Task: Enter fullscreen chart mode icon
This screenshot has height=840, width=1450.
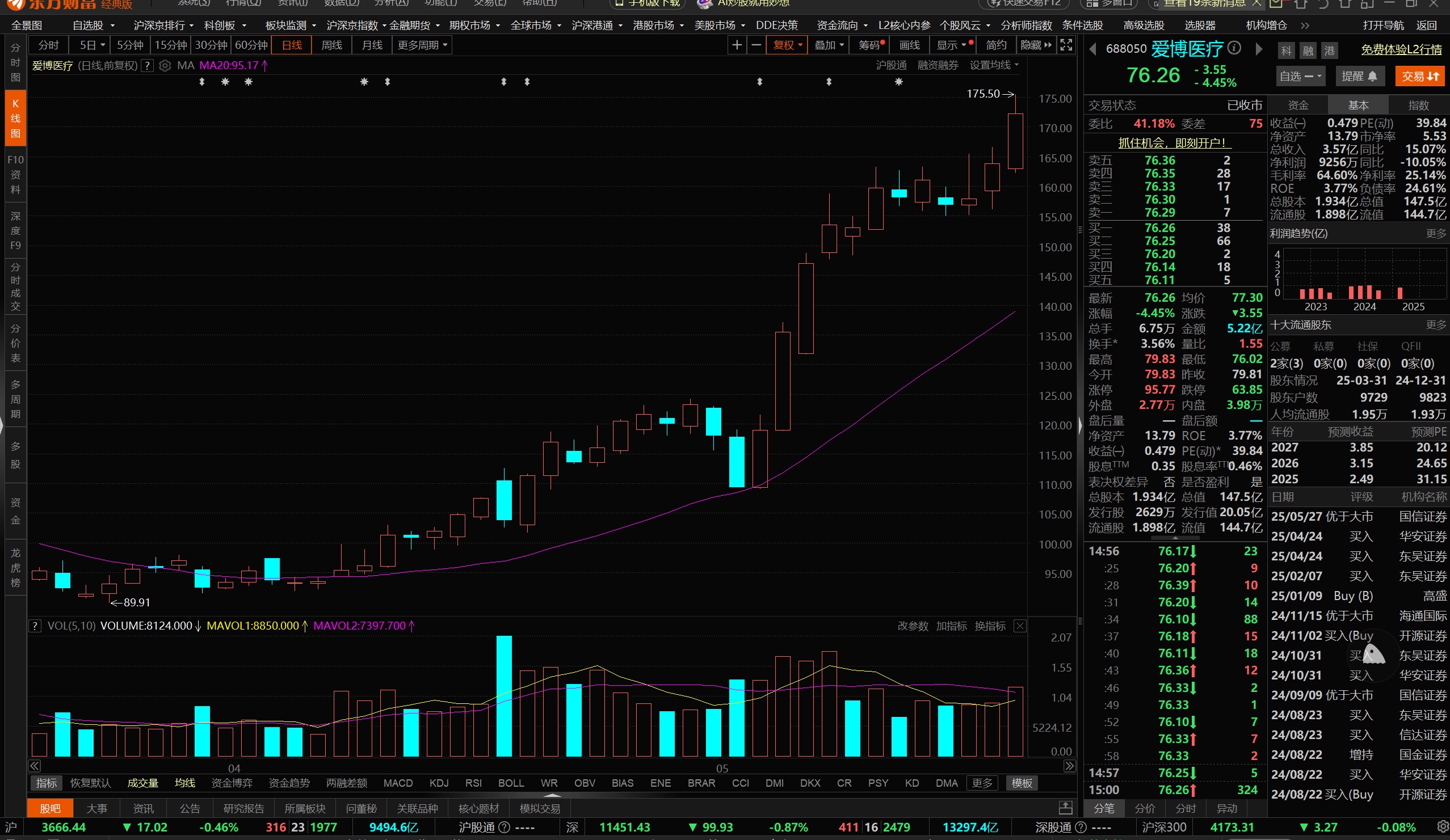Action: coord(1066,45)
